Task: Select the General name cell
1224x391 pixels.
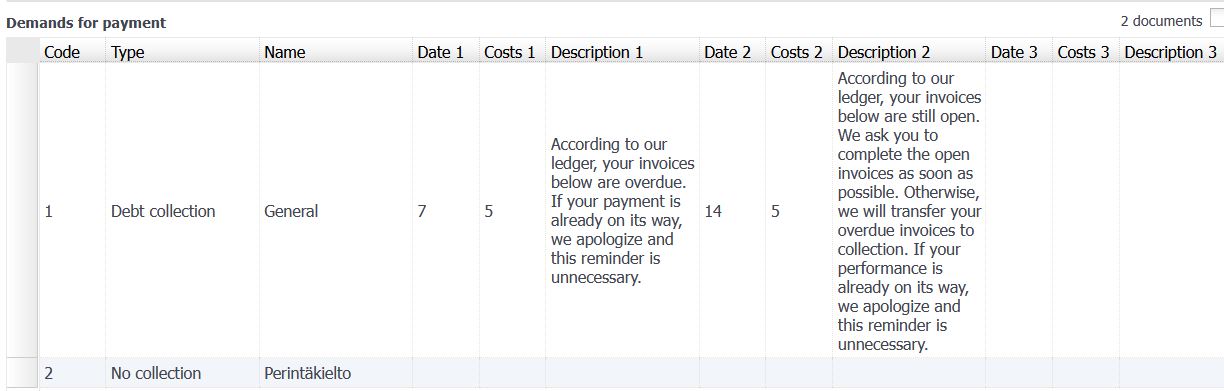Action: pyautogui.click(x=334, y=211)
